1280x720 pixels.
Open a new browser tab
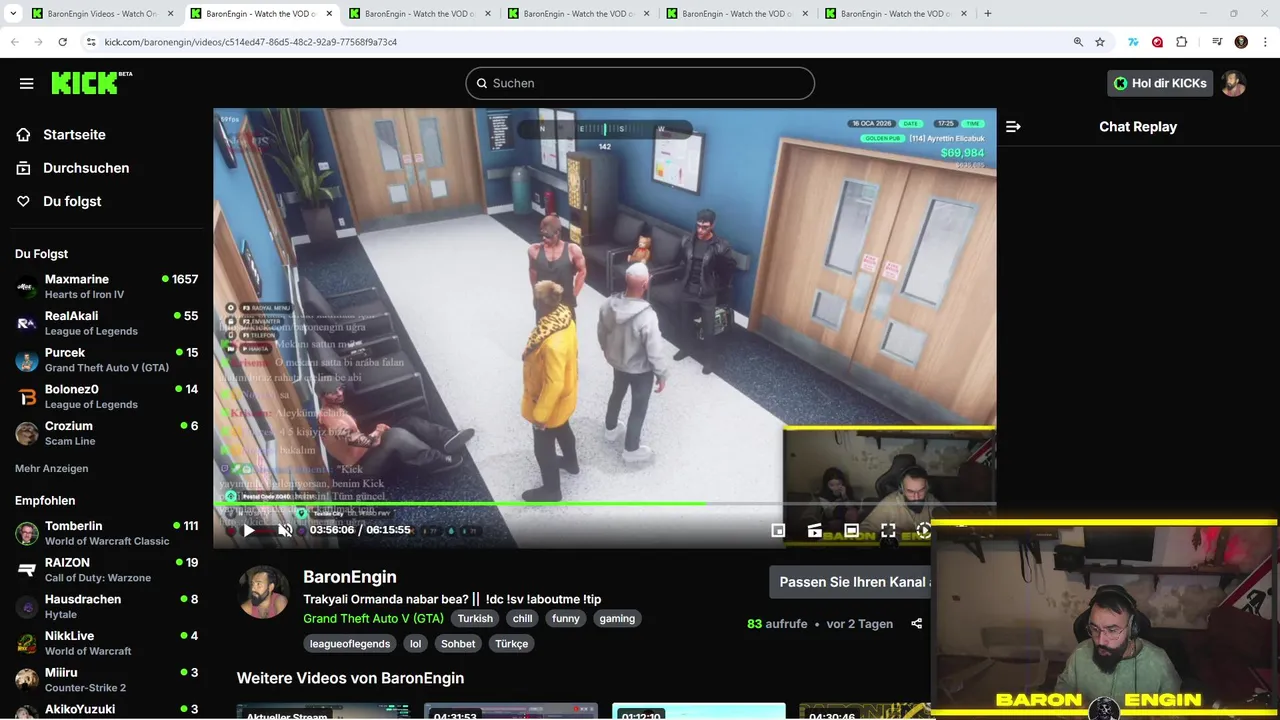988,14
